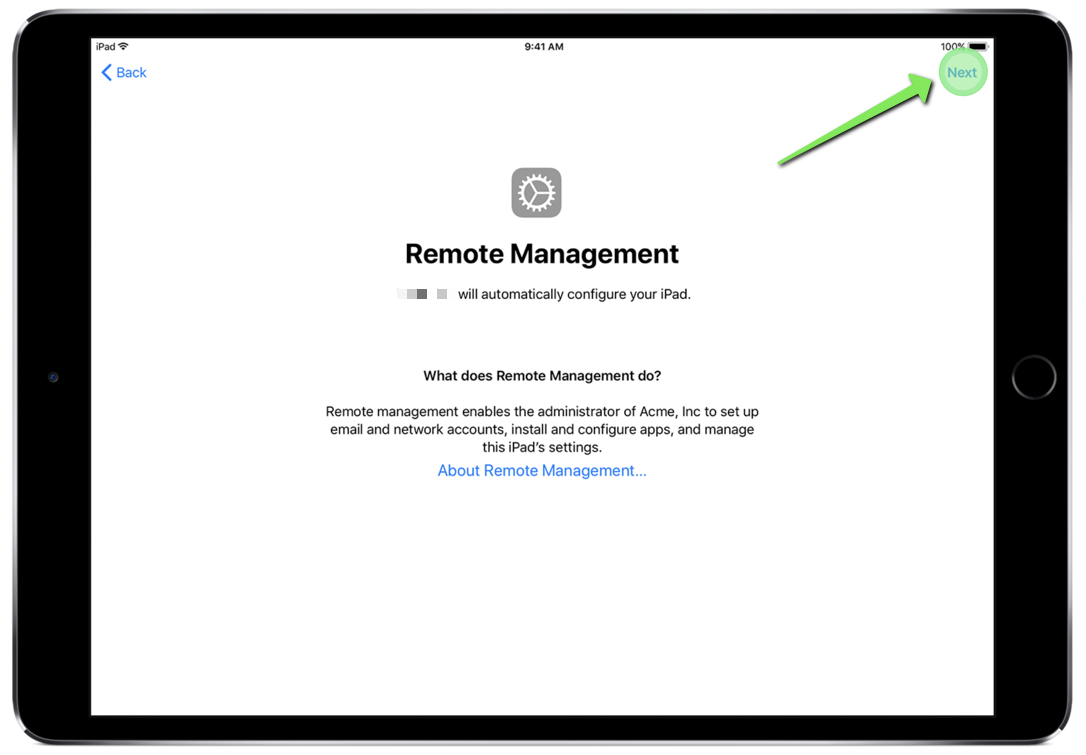Tap the Next button in top-right corner

point(962,72)
